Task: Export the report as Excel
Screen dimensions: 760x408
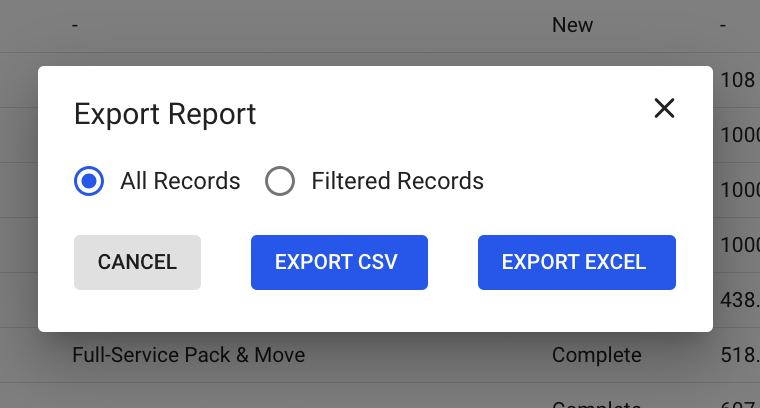Action: [x=576, y=262]
